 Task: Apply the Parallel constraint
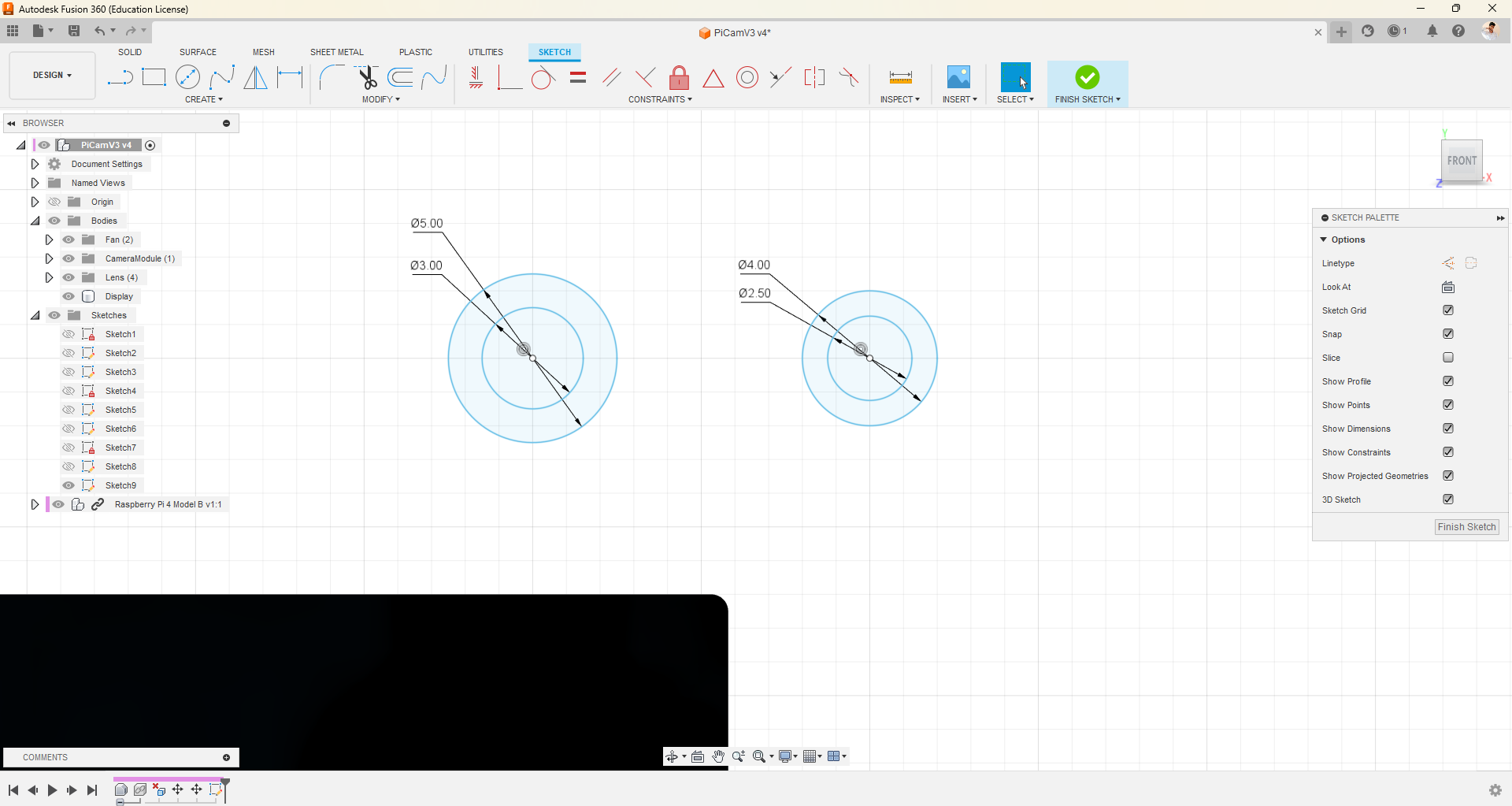(611, 77)
